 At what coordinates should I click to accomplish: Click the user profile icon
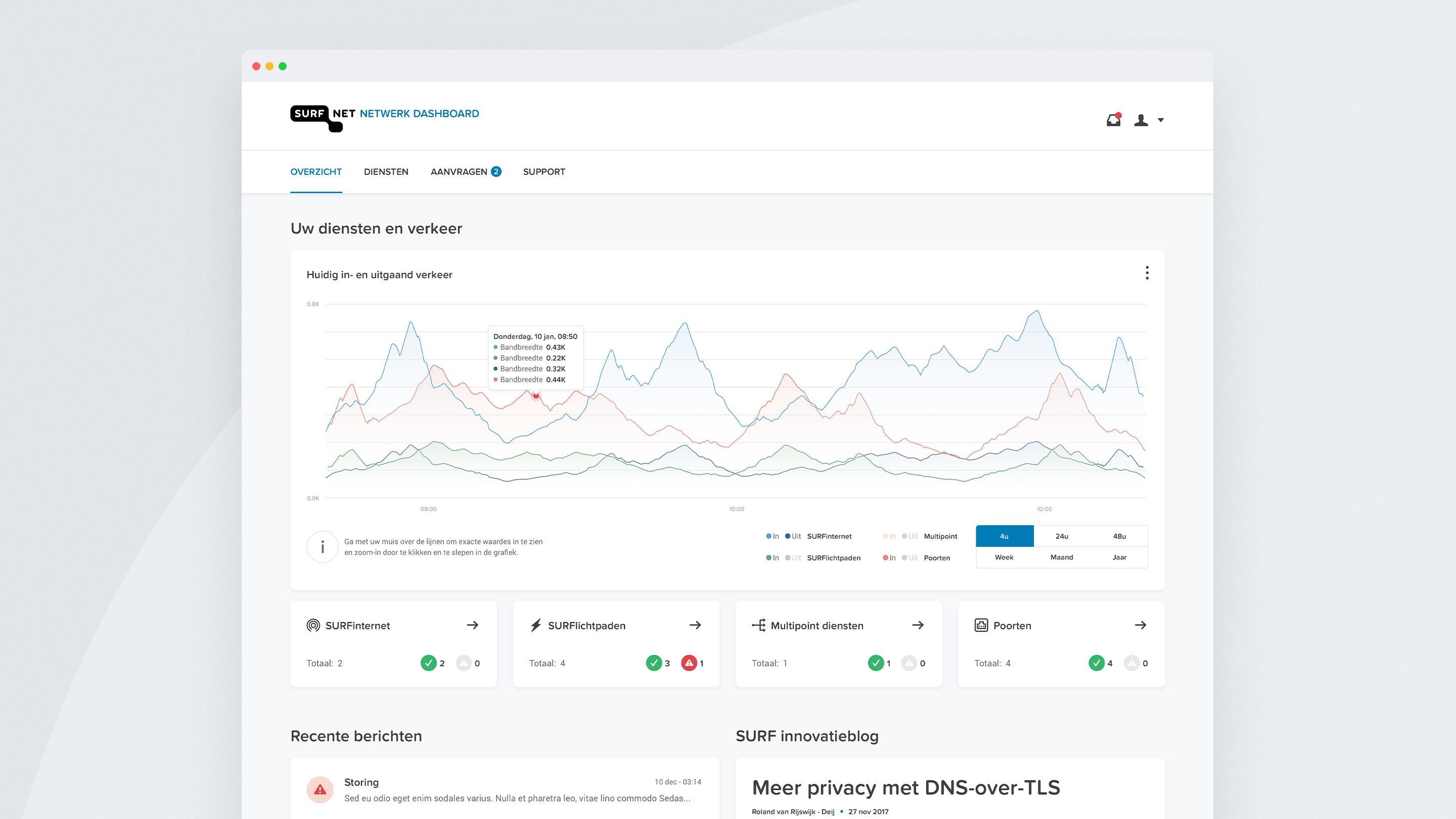1141,120
